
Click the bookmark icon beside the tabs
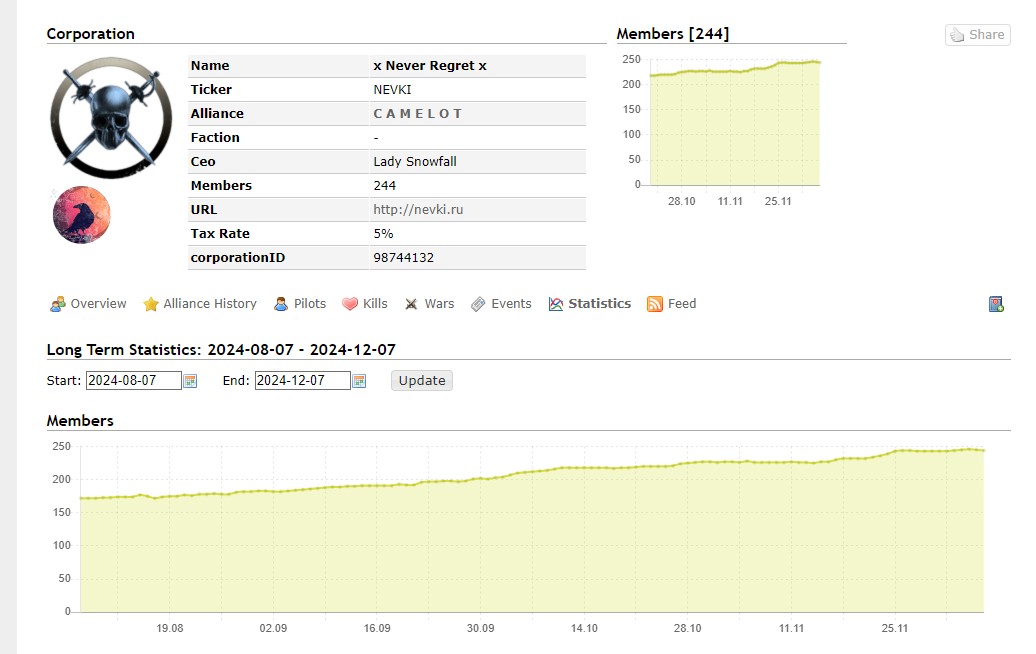(996, 304)
